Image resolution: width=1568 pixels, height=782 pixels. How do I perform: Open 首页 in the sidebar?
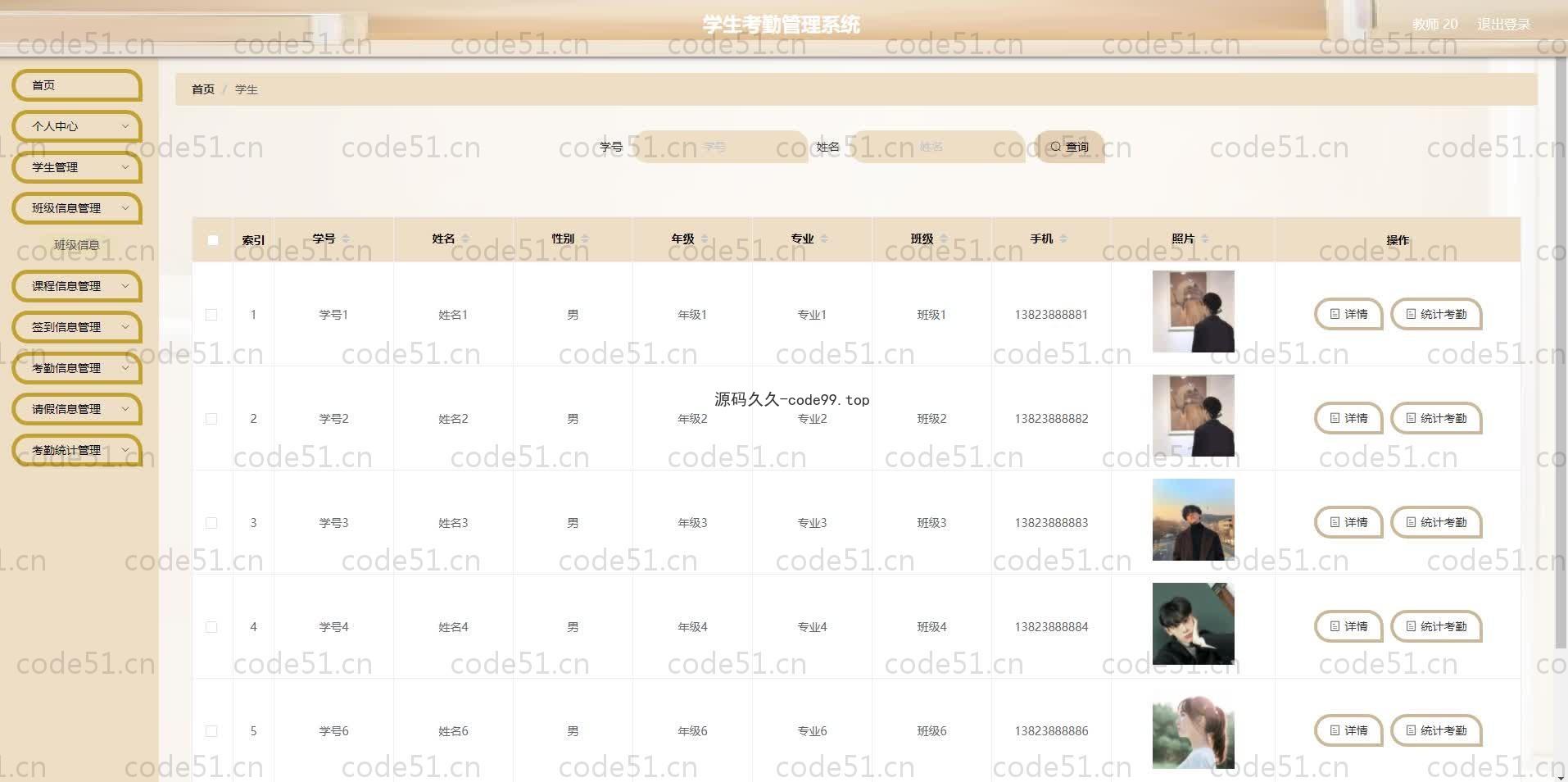tap(77, 85)
